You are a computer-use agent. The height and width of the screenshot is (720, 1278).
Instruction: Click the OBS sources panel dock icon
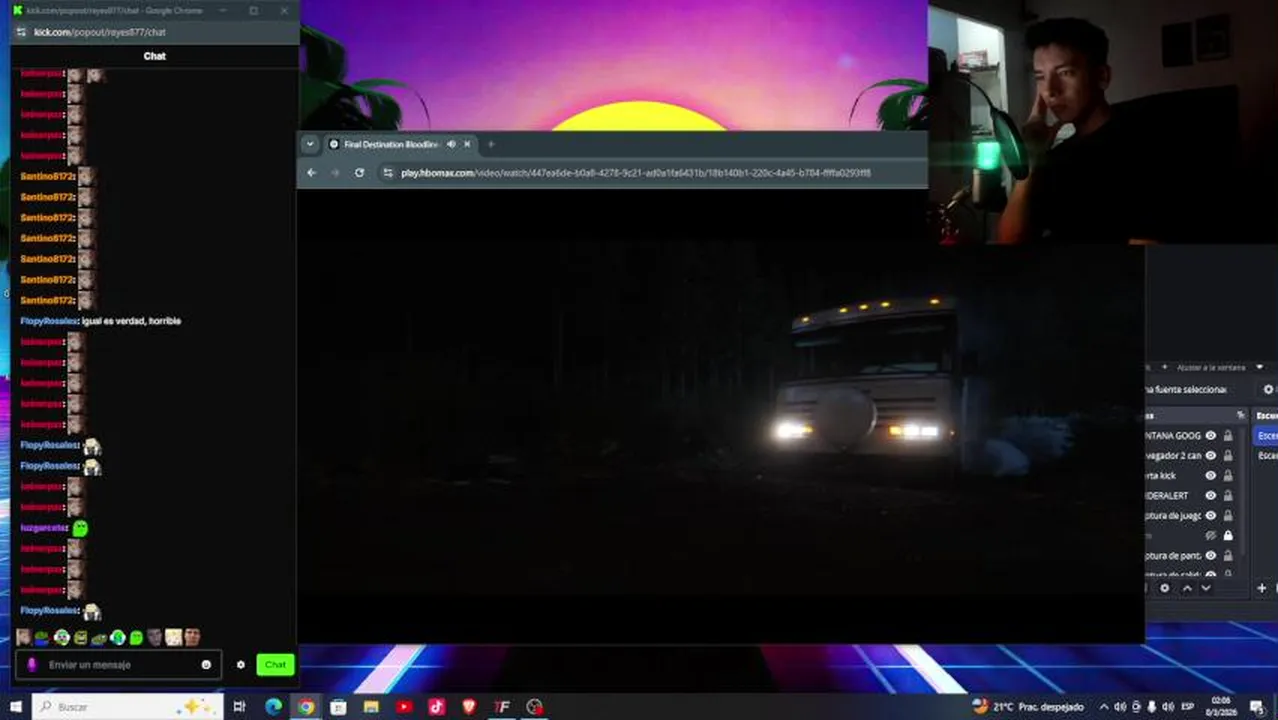pos(1241,415)
